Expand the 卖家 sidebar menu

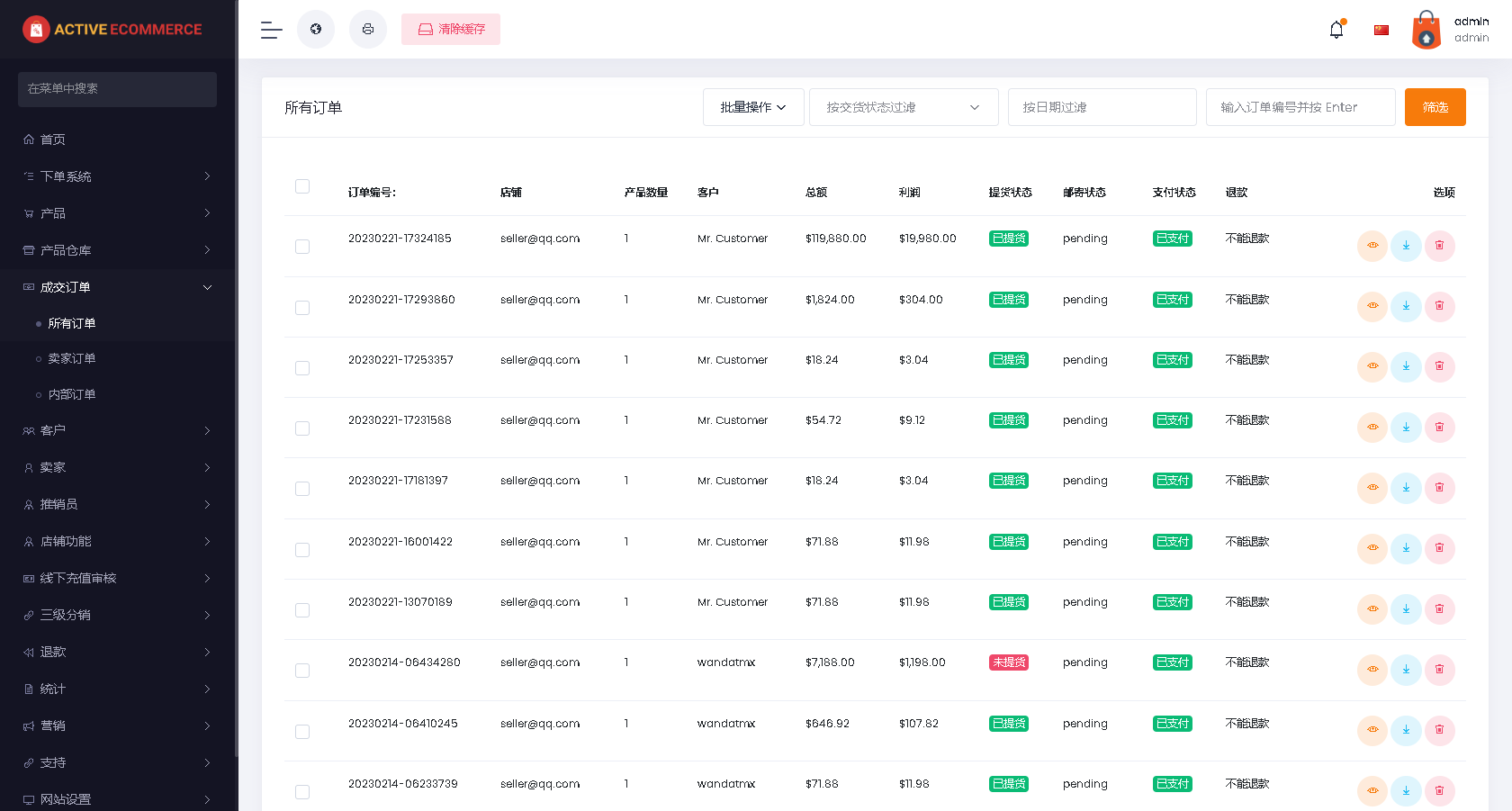(x=117, y=467)
